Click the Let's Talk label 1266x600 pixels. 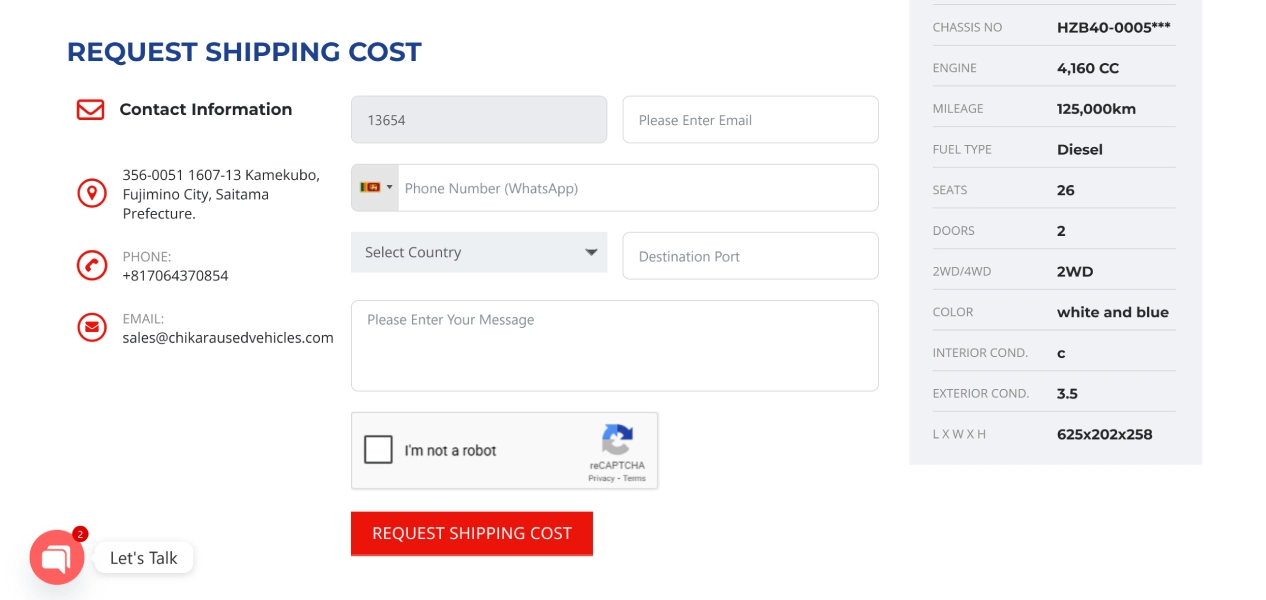pos(144,558)
